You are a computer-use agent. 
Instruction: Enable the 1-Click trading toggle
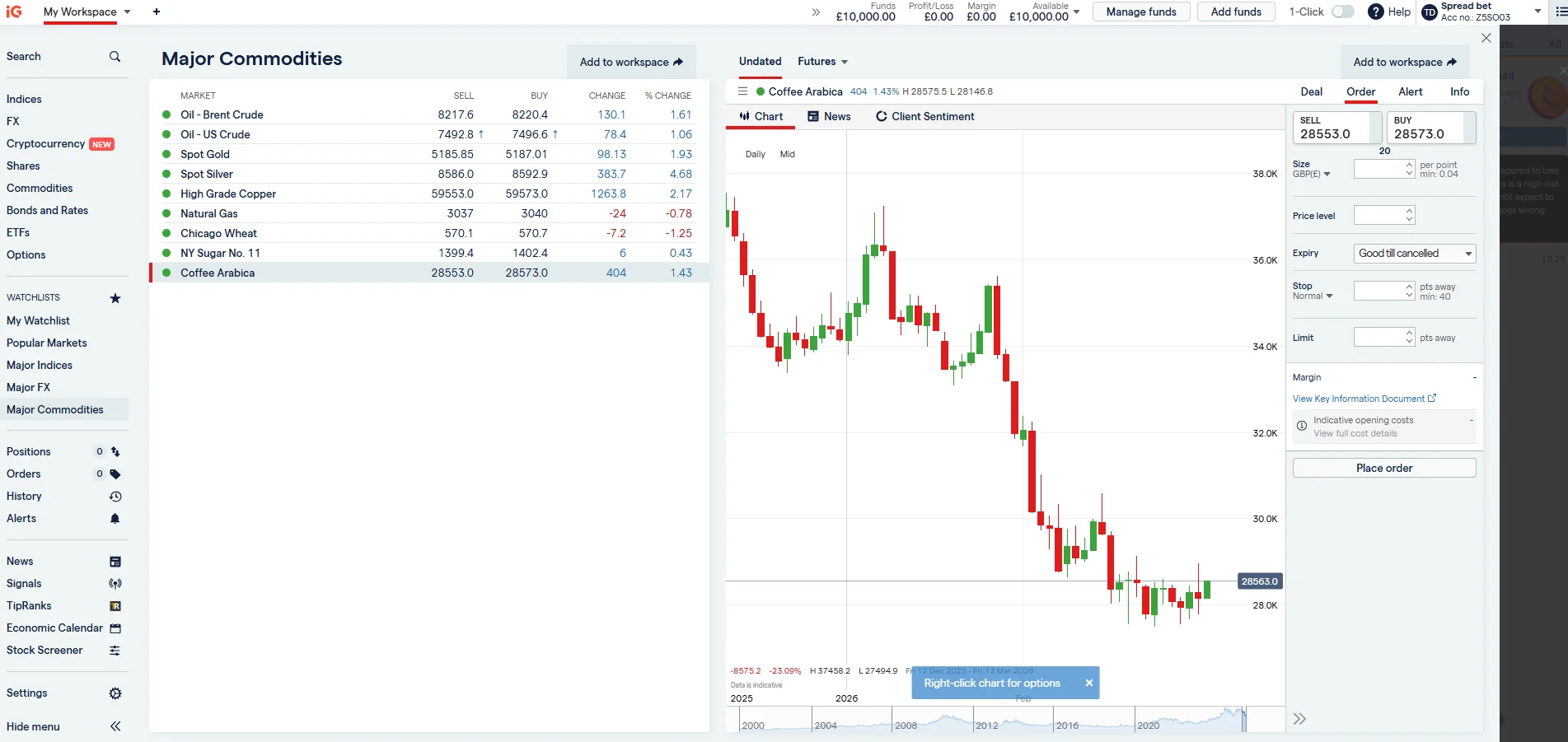tap(1344, 12)
